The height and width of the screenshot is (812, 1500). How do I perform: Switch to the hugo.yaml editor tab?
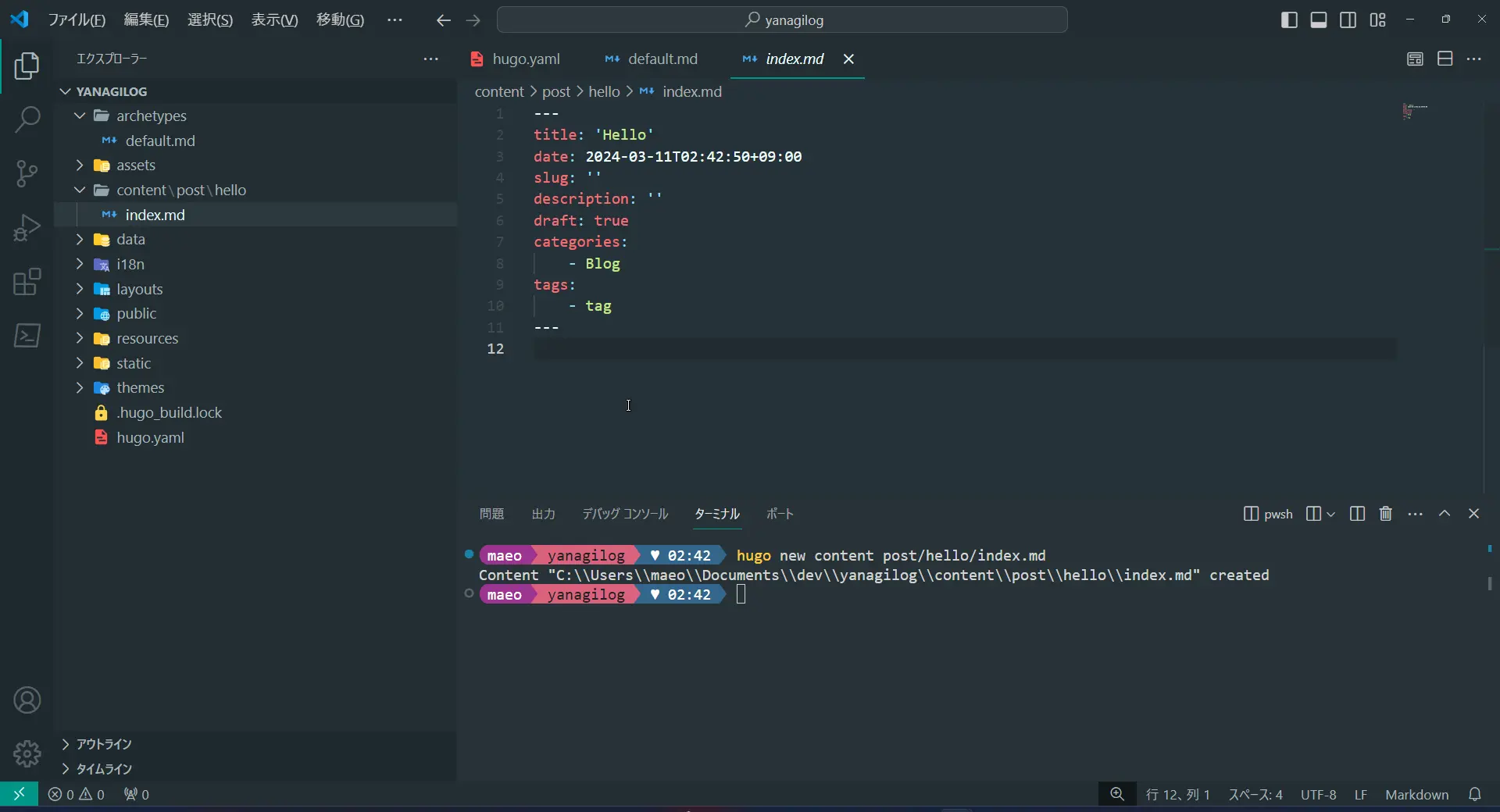[525, 59]
